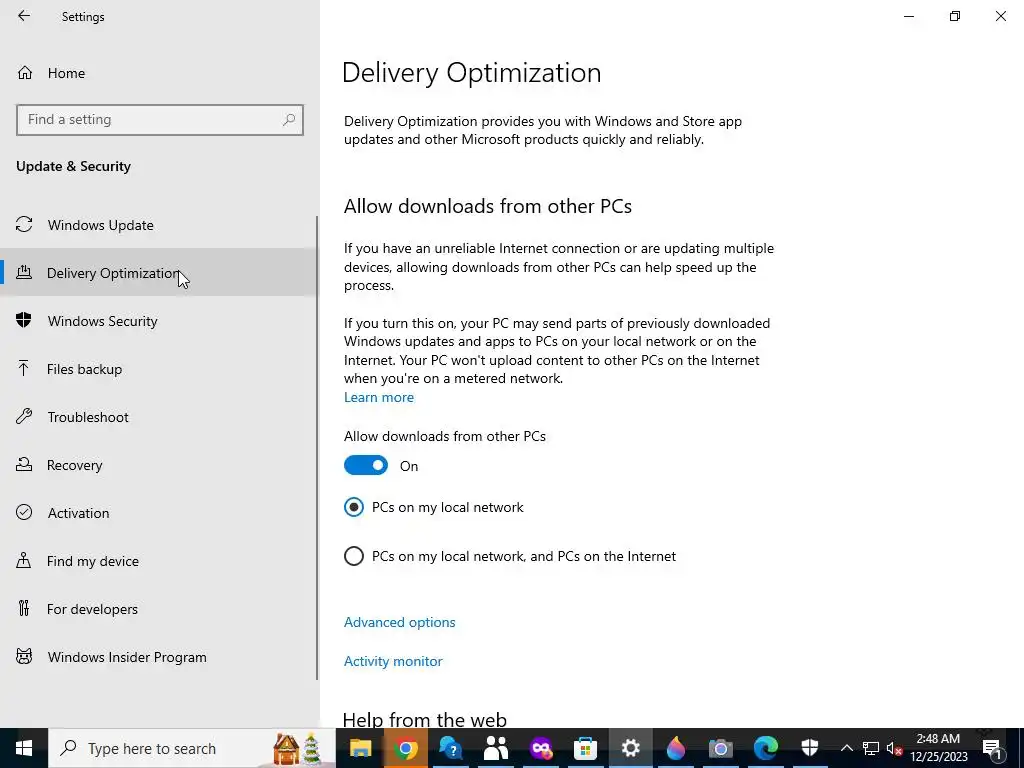Show hidden system tray icons
This screenshot has height=768, width=1024.
point(846,748)
